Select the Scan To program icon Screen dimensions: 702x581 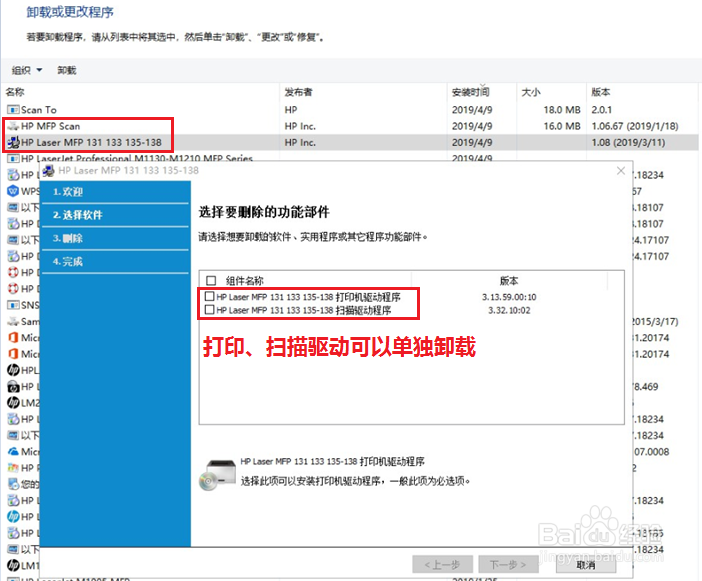tap(13, 110)
